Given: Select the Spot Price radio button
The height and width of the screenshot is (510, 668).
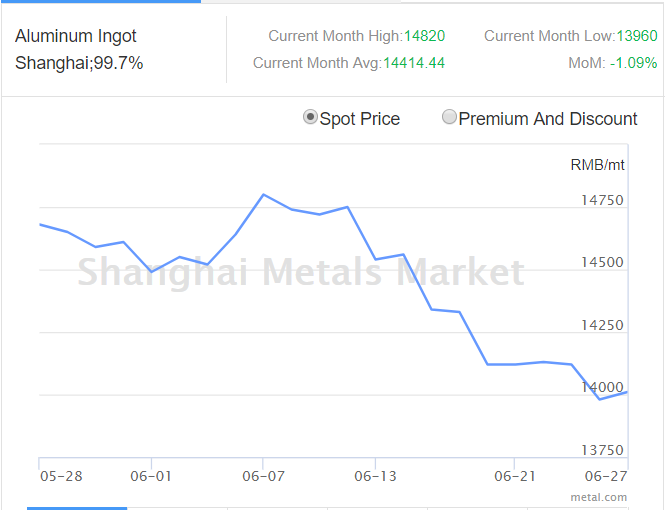Looking at the screenshot, I should [x=310, y=117].
